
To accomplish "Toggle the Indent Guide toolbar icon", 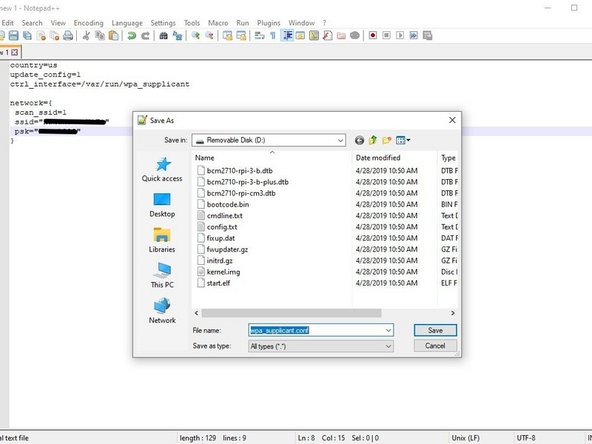I will [288, 35].
